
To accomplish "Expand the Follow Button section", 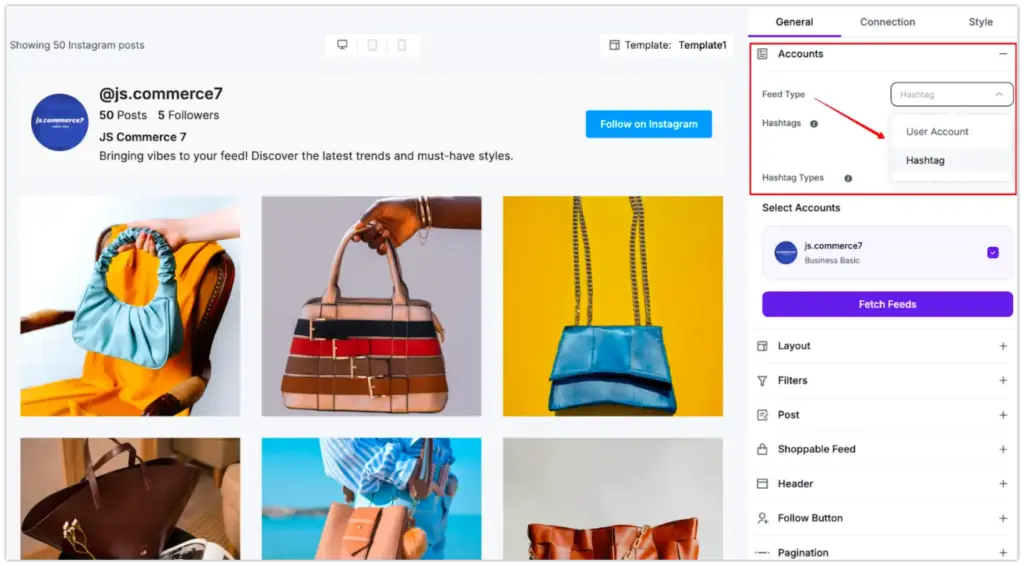I will [1003, 518].
